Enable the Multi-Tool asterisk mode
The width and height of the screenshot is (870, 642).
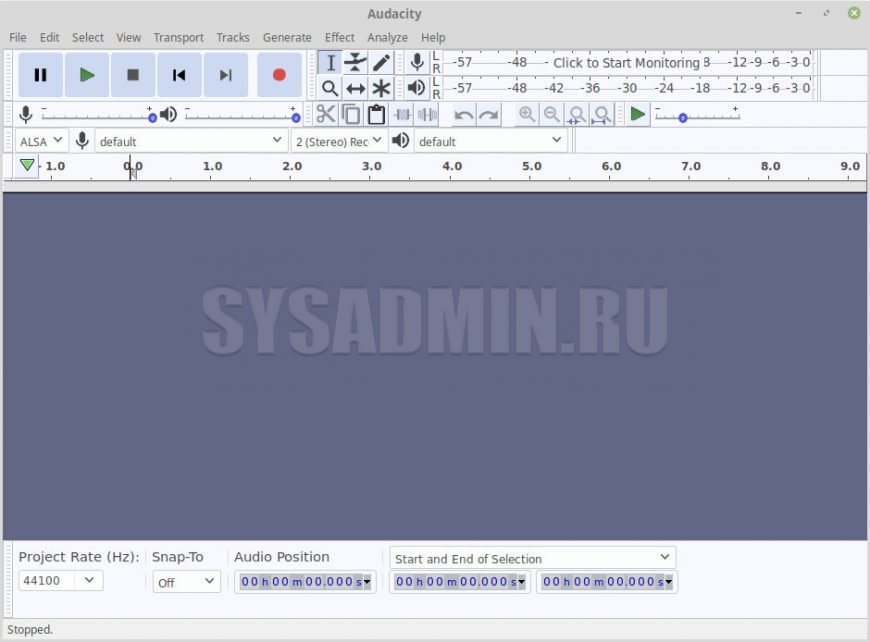click(381, 88)
